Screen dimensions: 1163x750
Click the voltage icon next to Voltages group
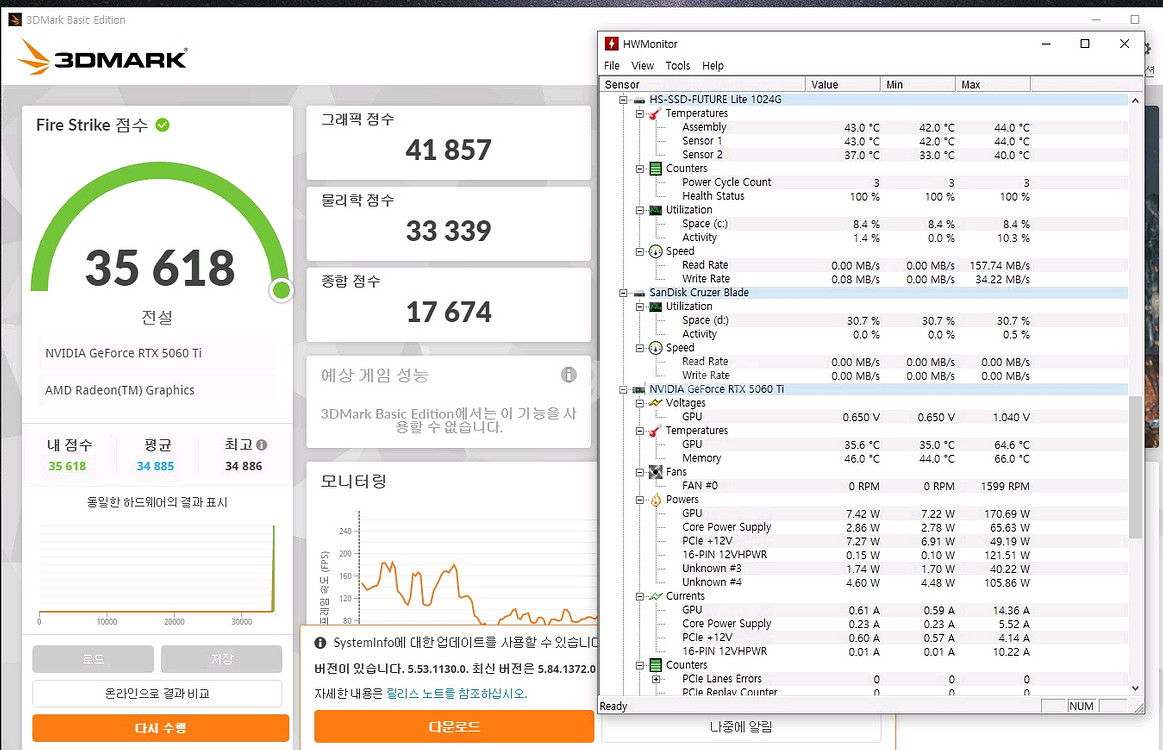click(654, 402)
